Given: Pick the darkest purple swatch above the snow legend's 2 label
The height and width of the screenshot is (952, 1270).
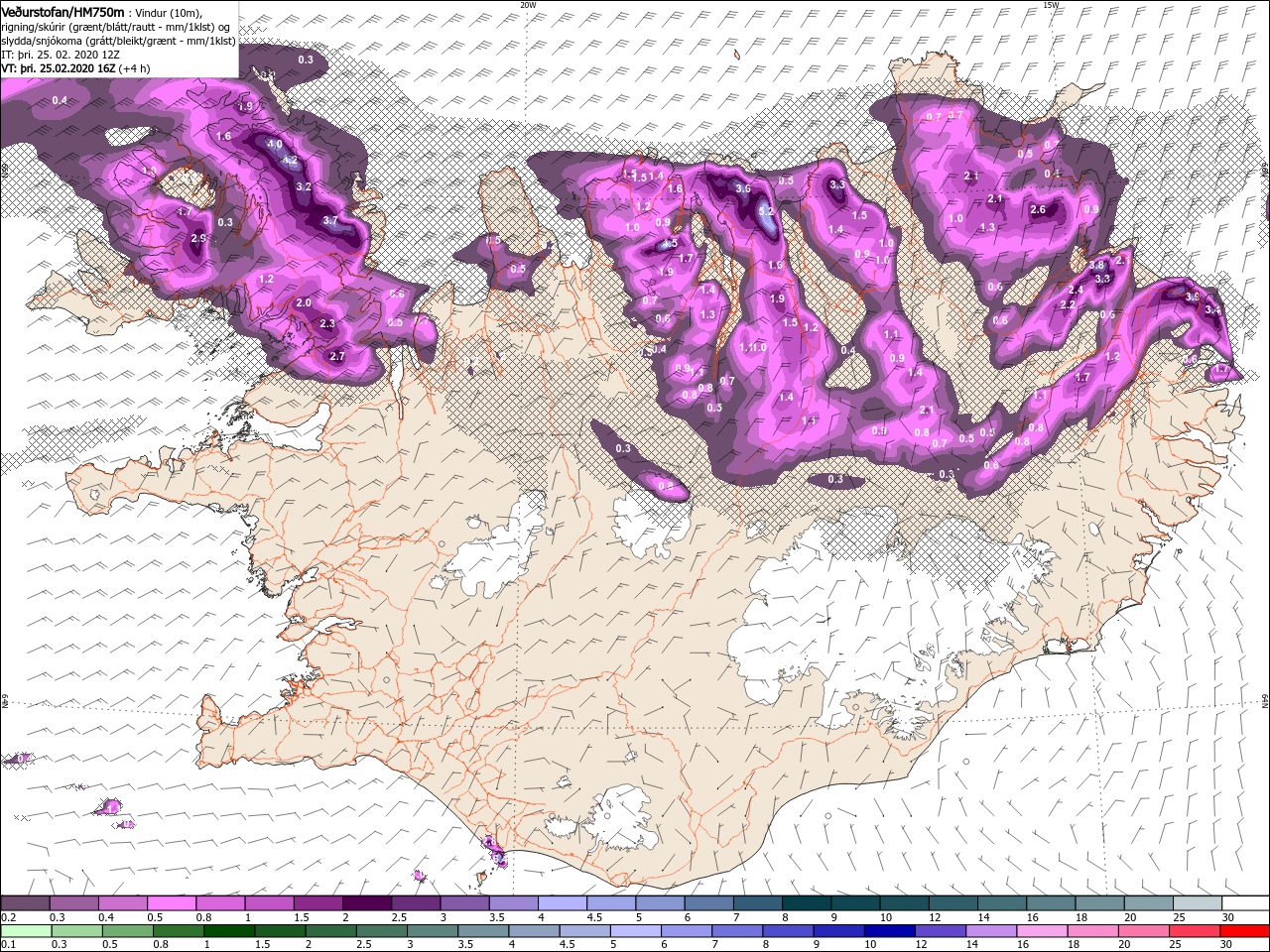Looking at the screenshot, I should click(x=366, y=902).
